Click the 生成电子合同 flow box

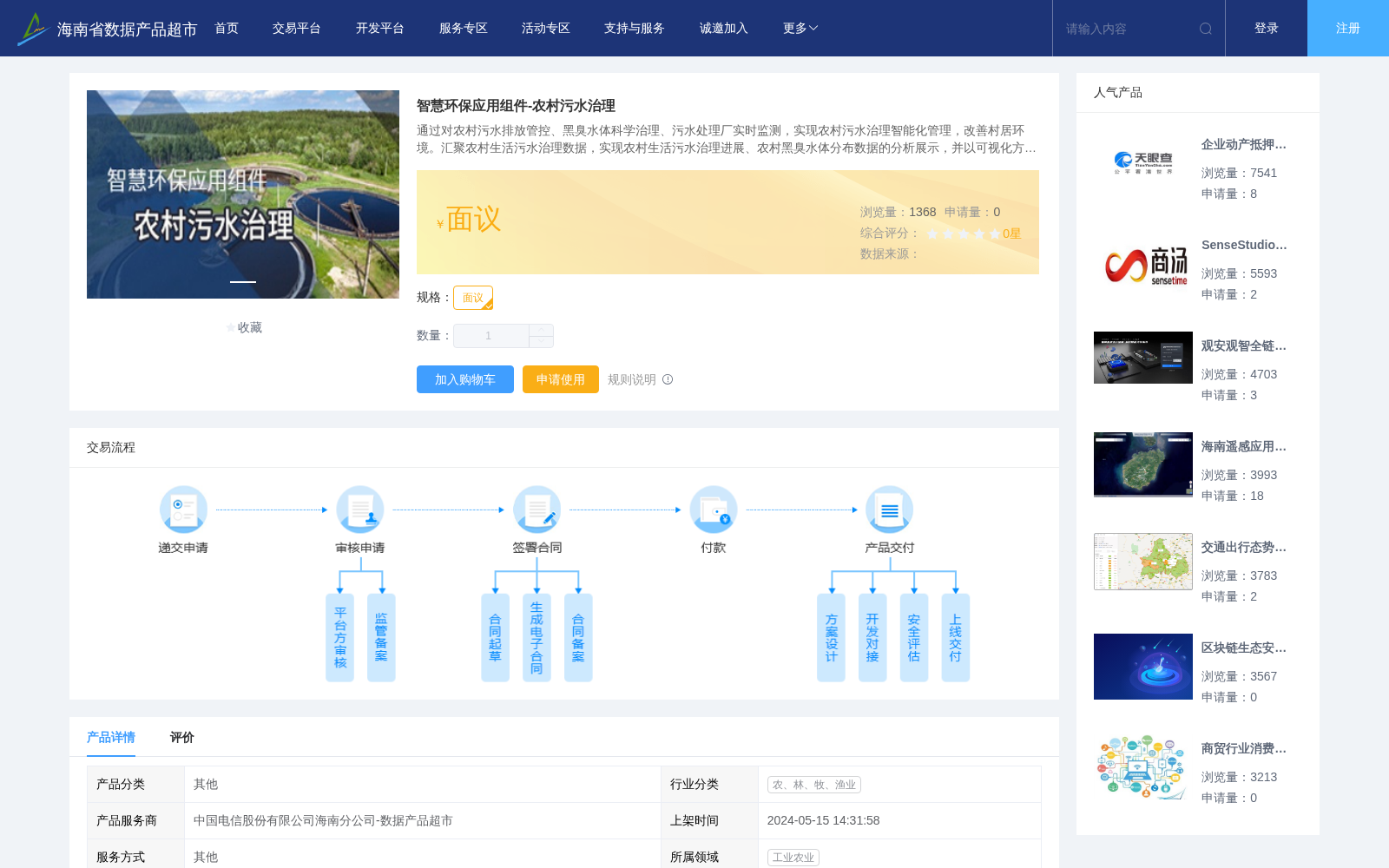click(537, 638)
